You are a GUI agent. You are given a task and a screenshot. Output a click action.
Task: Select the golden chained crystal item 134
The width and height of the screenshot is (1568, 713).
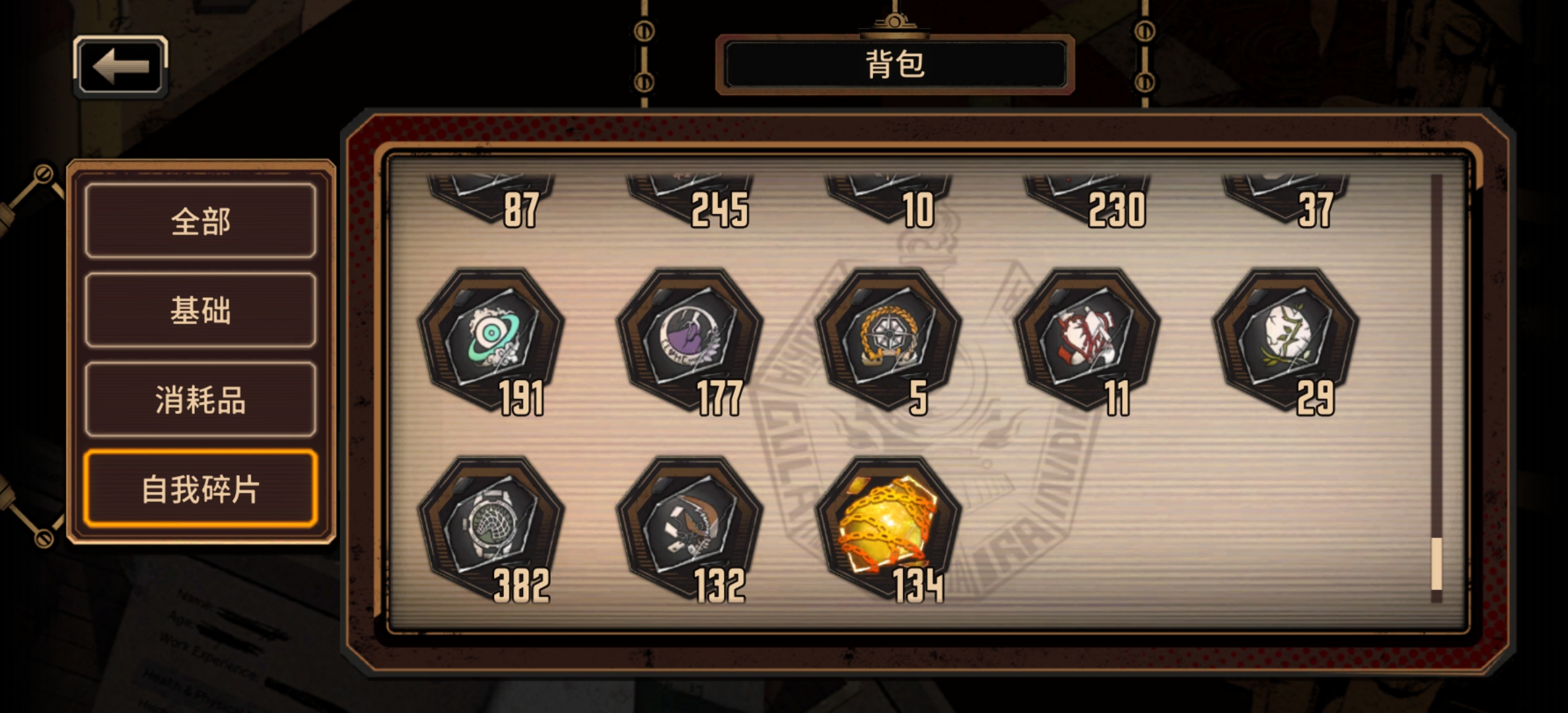tap(888, 529)
